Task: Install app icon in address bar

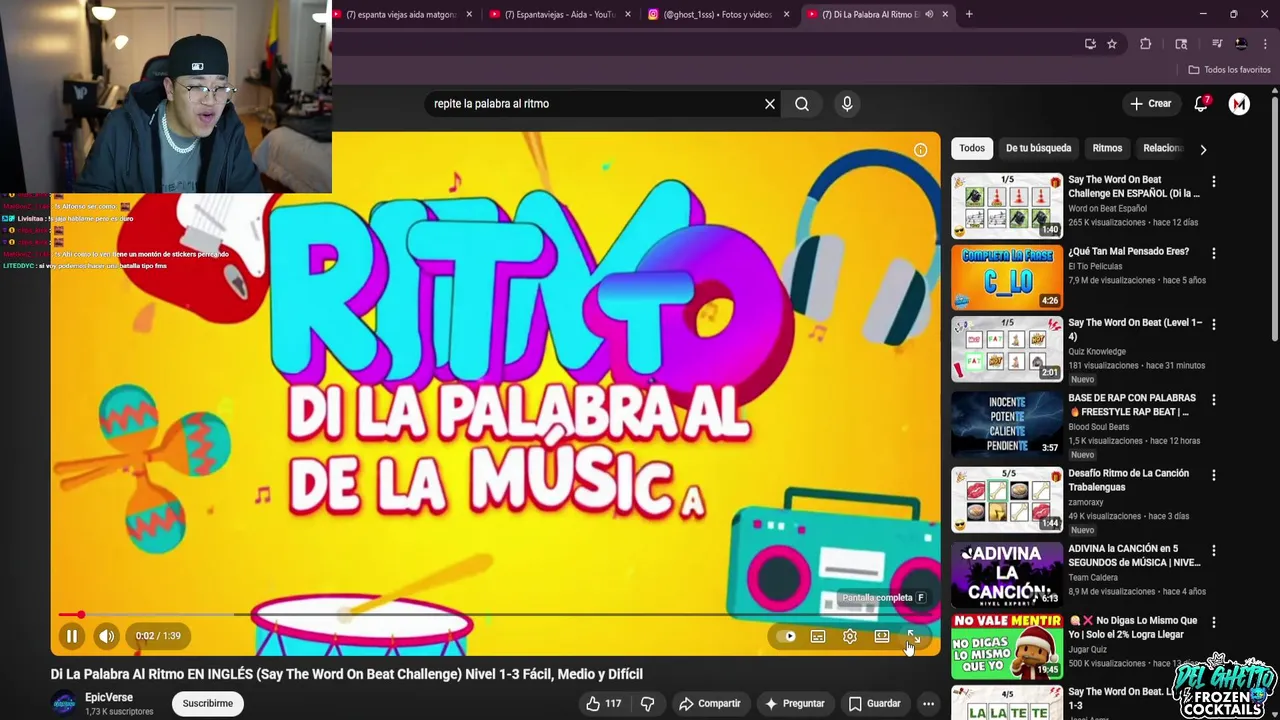Action: tap(1090, 44)
